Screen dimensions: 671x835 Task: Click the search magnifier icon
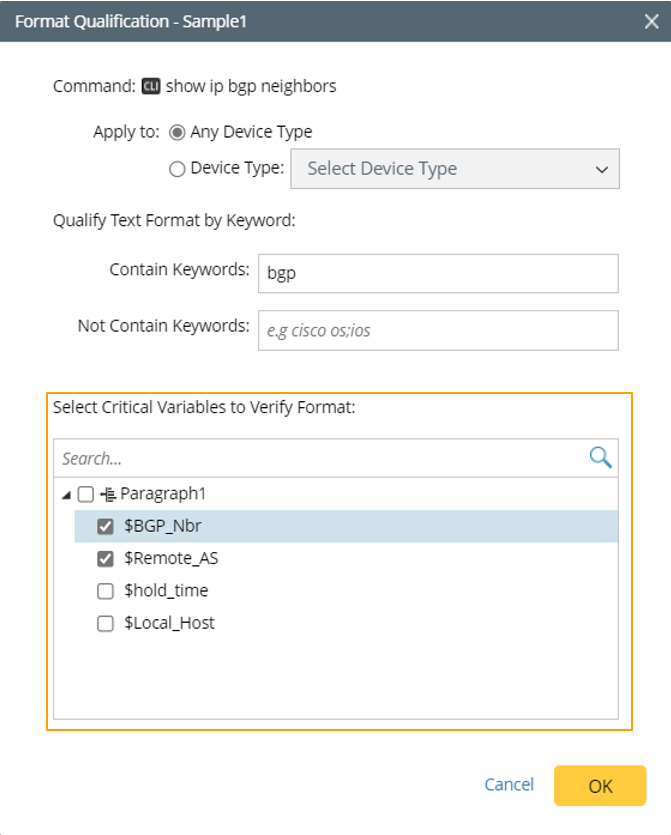pos(600,458)
